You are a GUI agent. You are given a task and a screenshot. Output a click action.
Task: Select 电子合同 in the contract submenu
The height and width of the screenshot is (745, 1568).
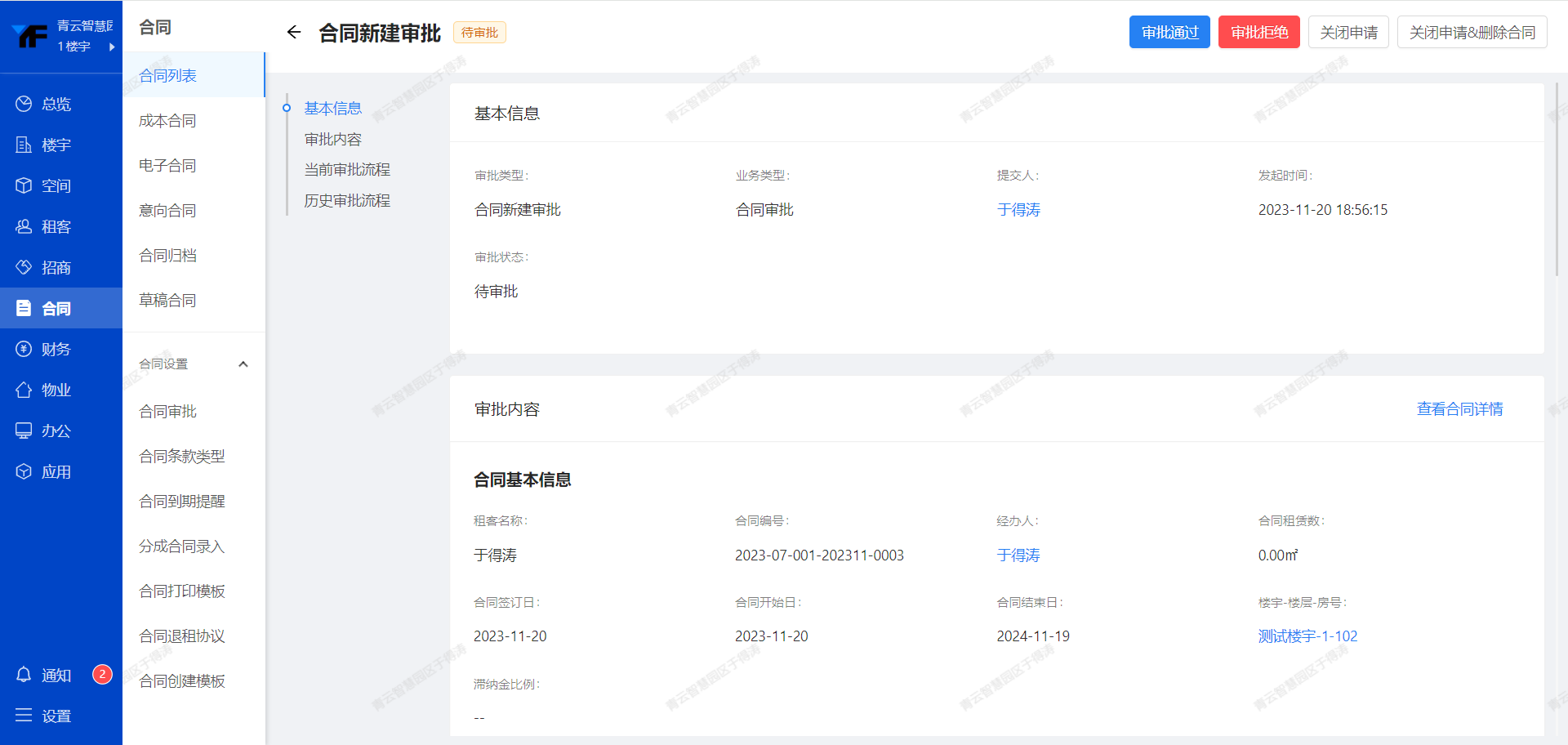[x=167, y=166]
